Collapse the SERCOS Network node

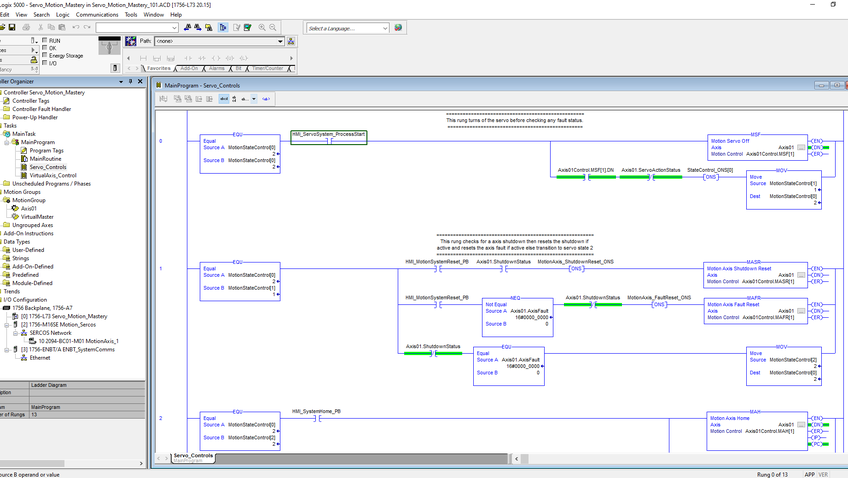(15, 333)
